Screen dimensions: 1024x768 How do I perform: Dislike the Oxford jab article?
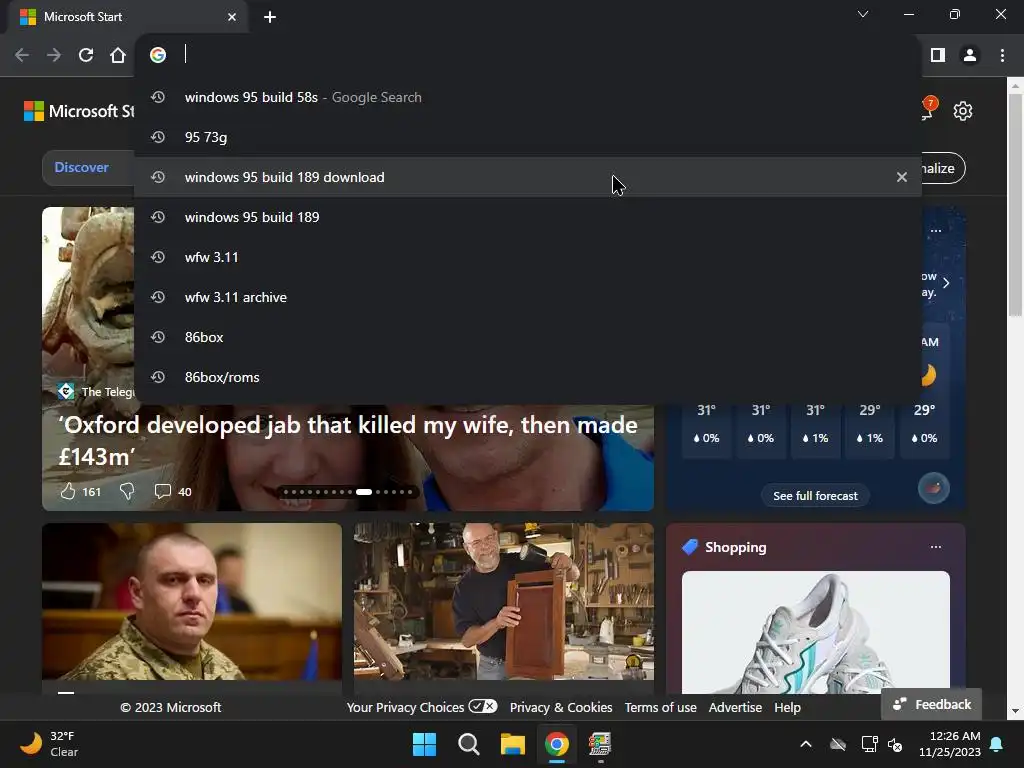click(127, 491)
